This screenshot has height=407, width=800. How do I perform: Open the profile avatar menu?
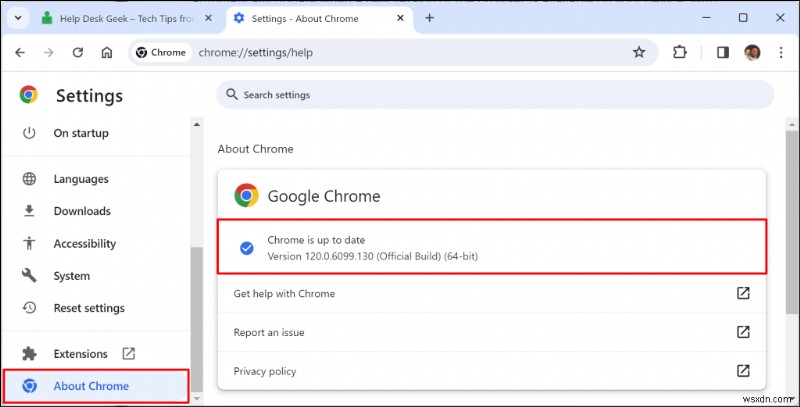click(x=752, y=52)
